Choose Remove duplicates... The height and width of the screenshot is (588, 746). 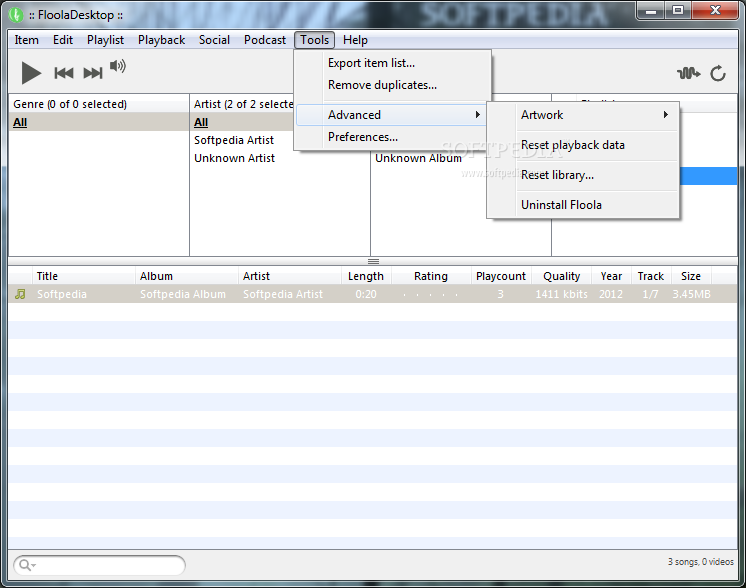pos(393,85)
